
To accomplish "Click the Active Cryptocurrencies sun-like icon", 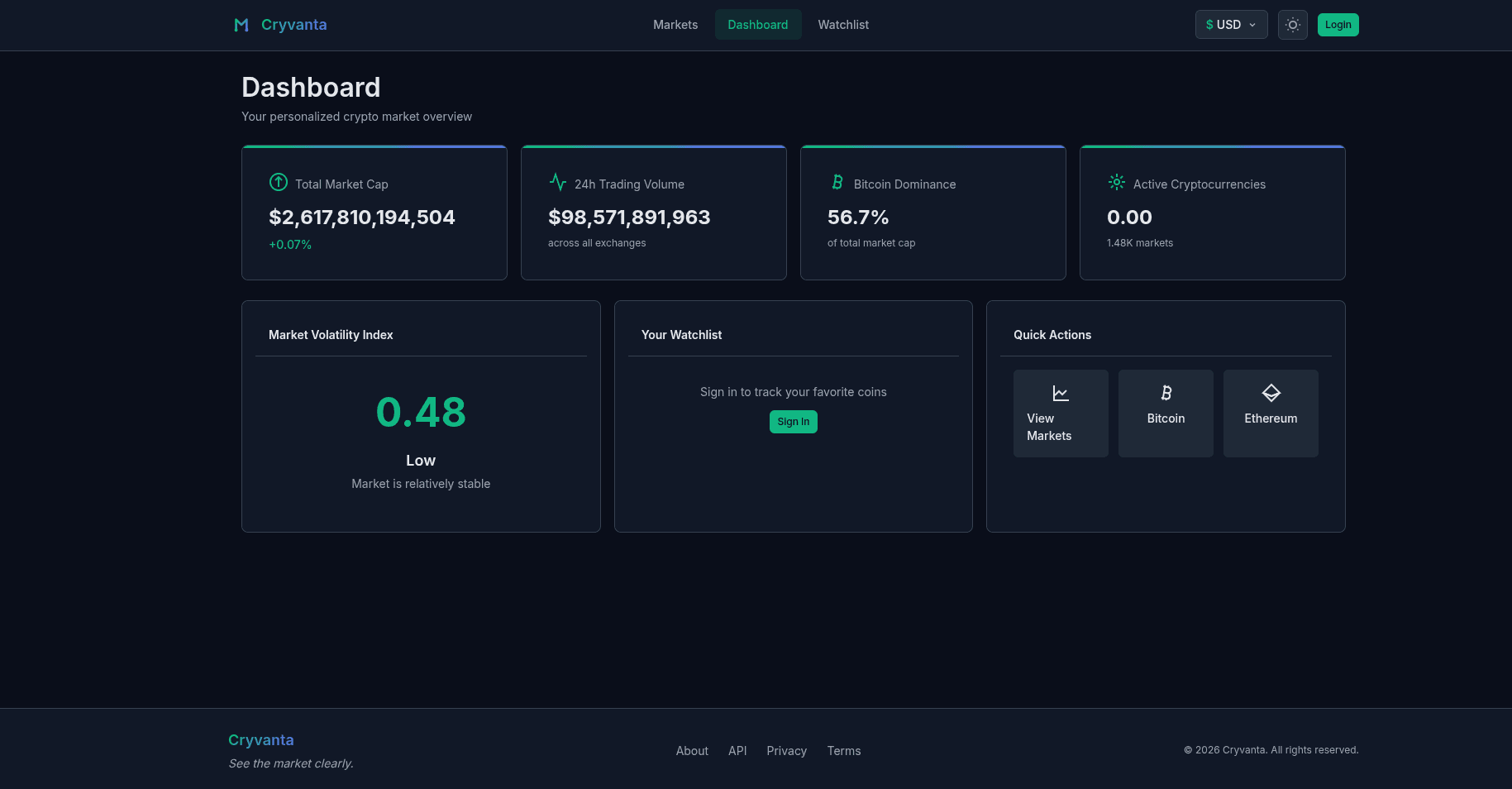I will (1117, 182).
